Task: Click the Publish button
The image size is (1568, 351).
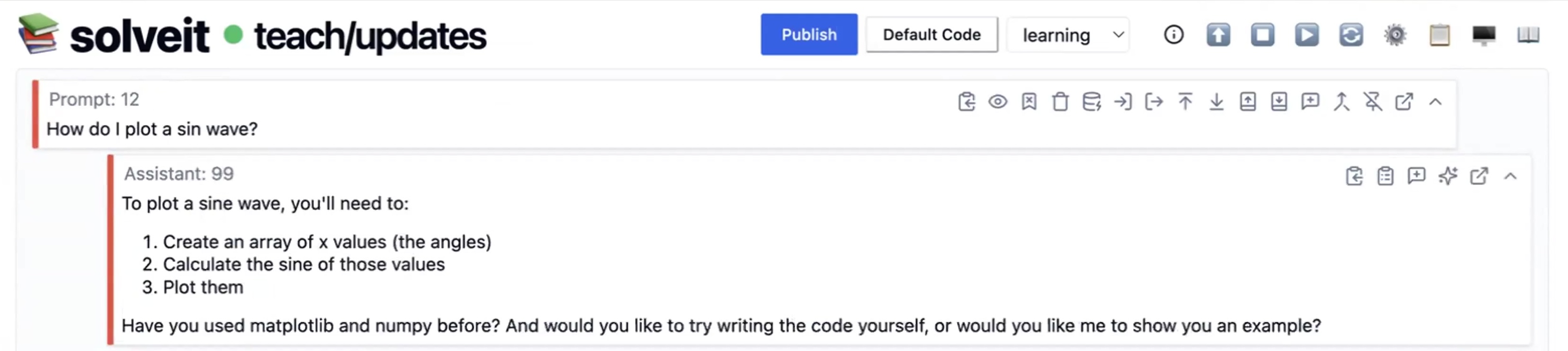Action: click(808, 35)
